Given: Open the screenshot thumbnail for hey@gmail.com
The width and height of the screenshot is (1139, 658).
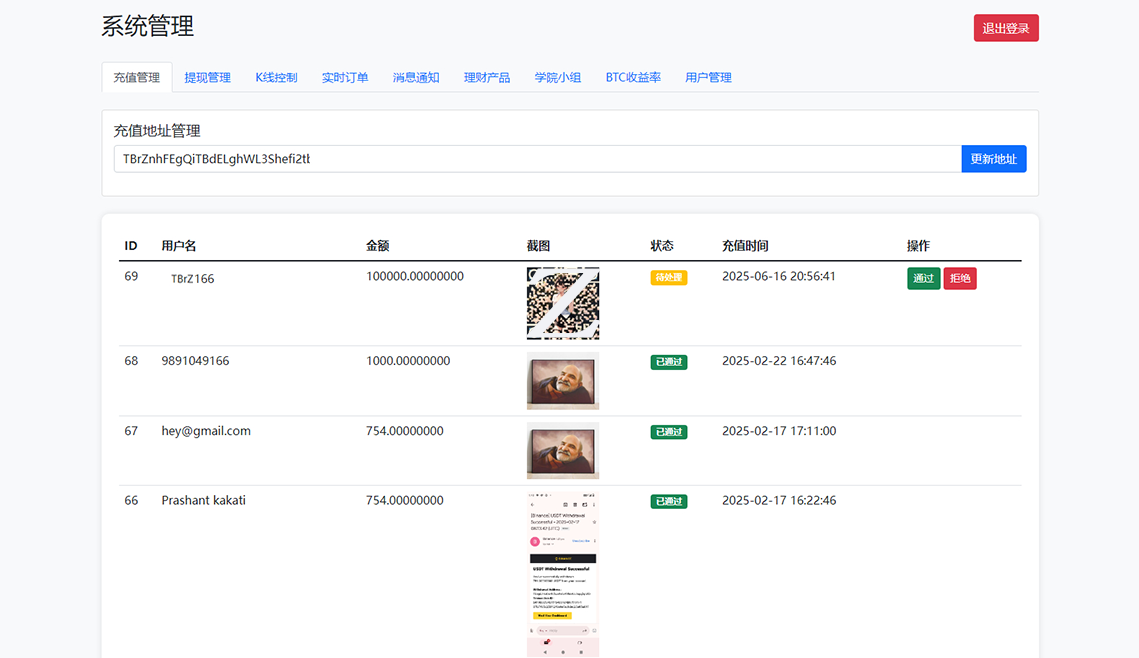Looking at the screenshot, I should click(563, 451).
